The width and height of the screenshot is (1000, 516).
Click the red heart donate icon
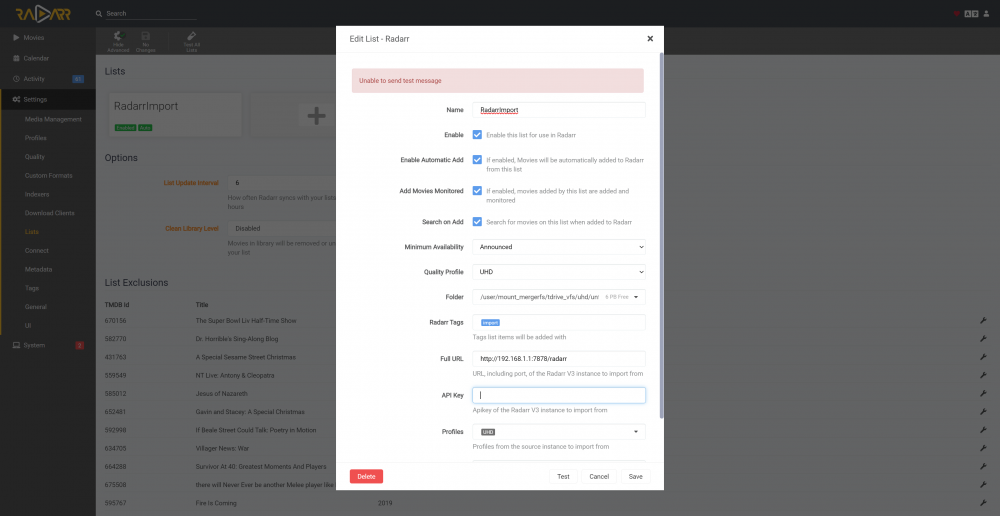click(x=956, y=13)
